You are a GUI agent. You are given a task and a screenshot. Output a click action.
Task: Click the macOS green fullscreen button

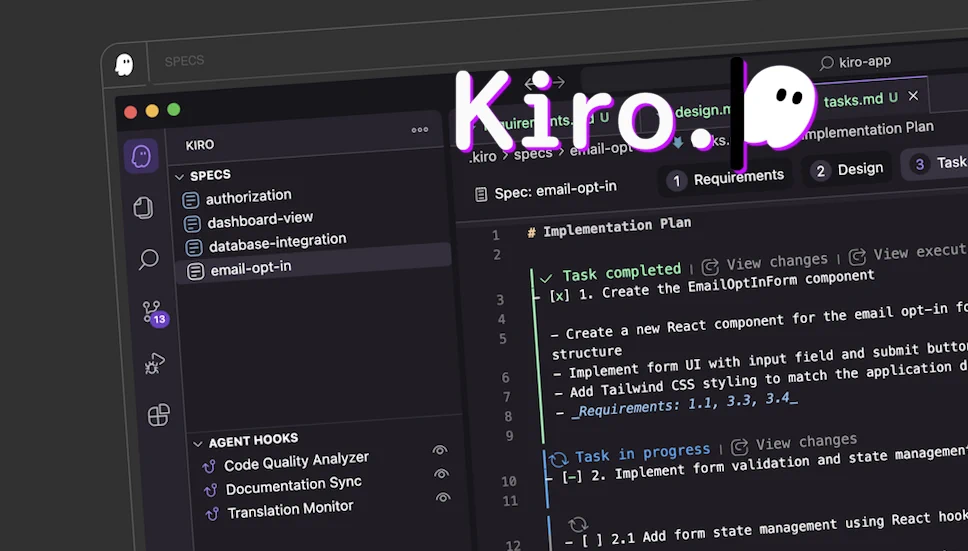point(174,110)
